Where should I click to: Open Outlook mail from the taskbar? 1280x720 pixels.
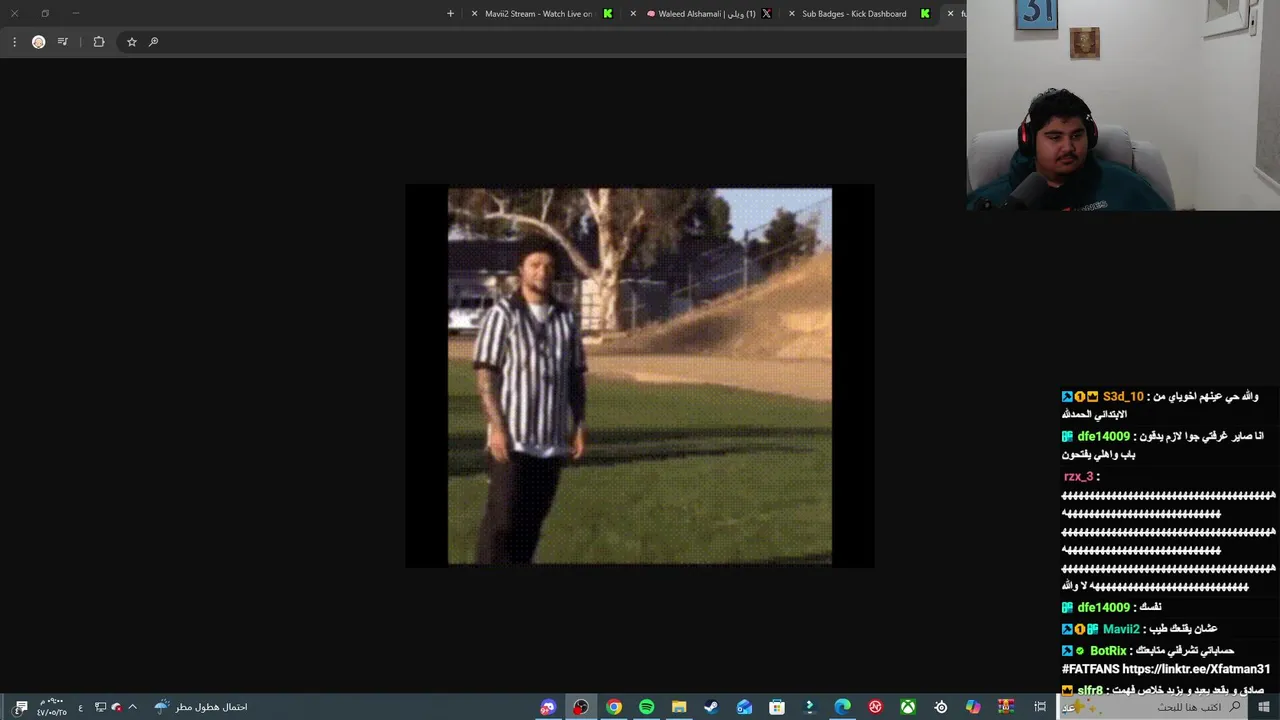(744, 707)
